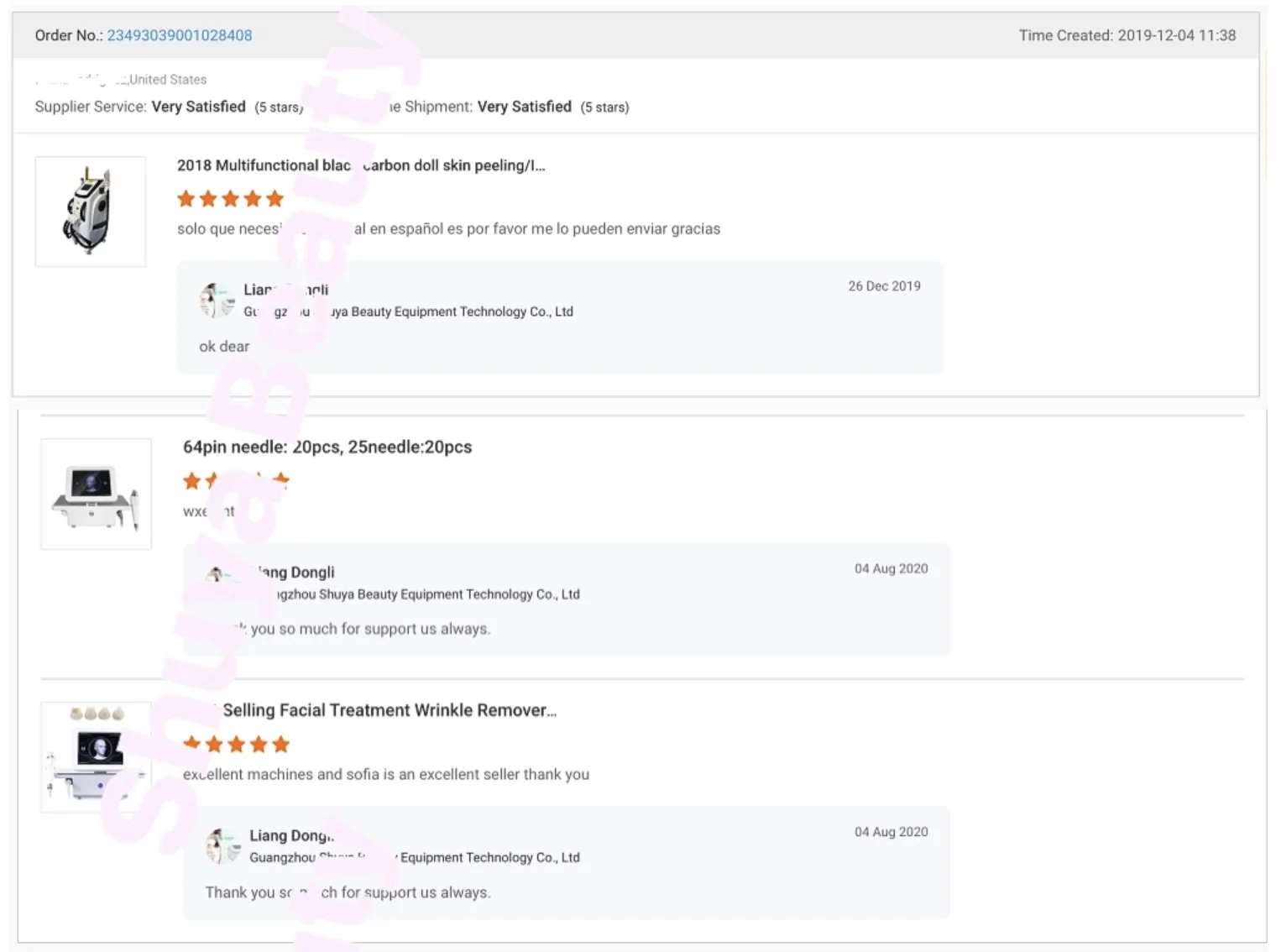Screen dimensions: 1281x952
Task: Click the Spanish review text about the manual
Action: coord(448,228)
